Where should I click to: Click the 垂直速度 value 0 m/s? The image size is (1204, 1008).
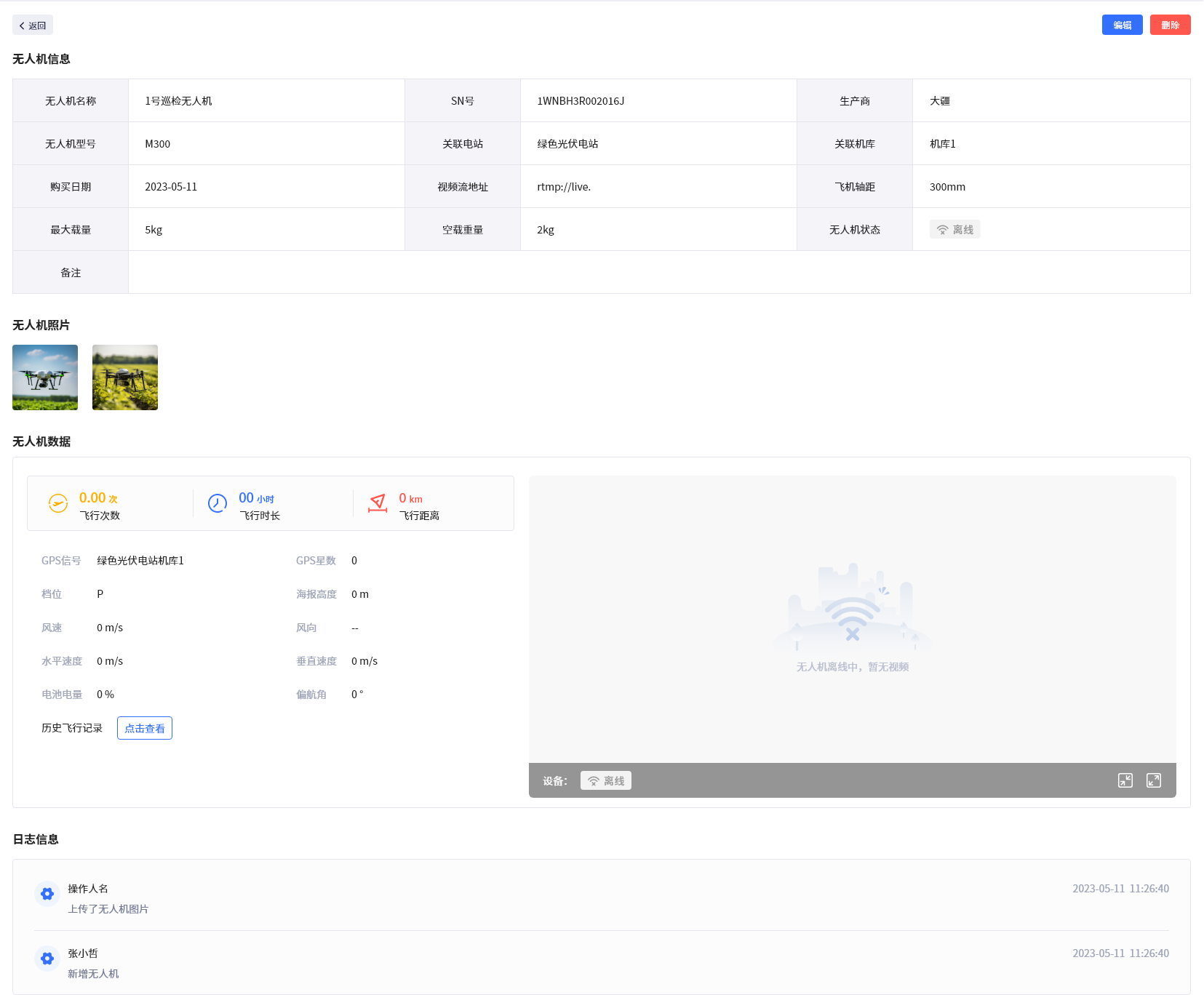coord(364,661)
